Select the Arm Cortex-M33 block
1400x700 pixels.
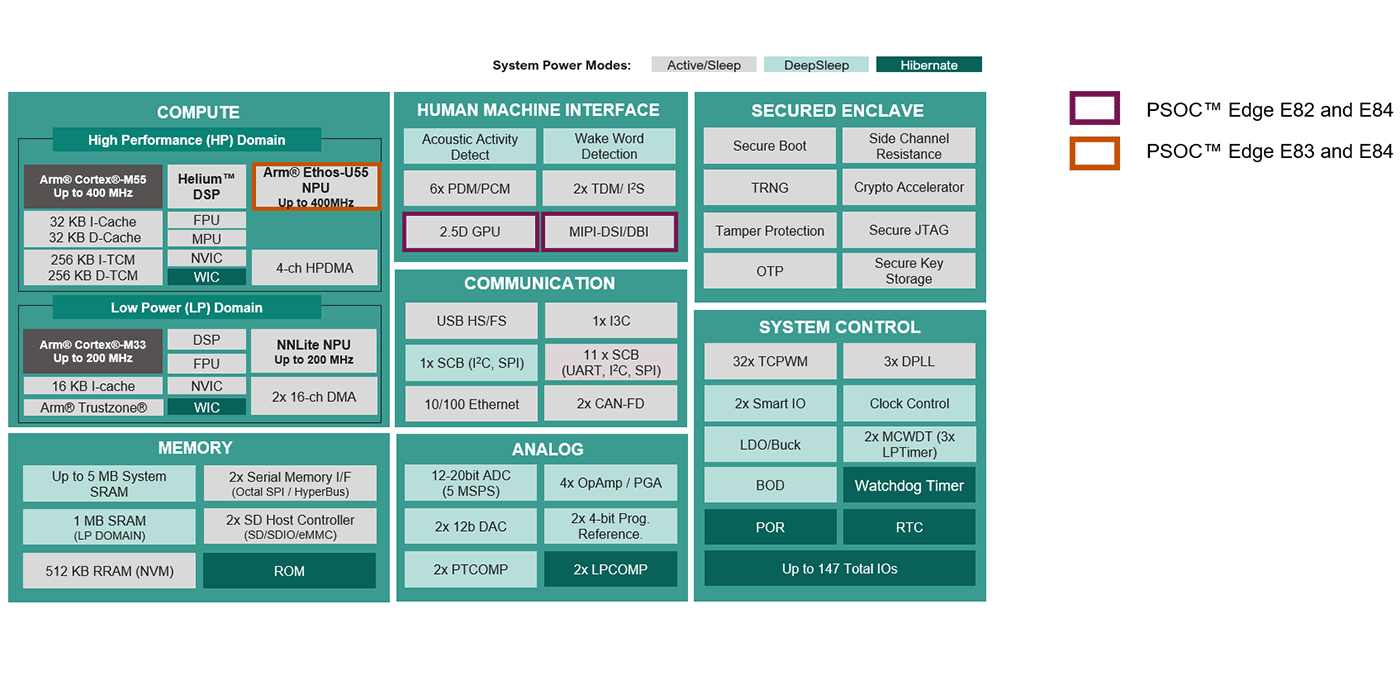coord(93,351)
